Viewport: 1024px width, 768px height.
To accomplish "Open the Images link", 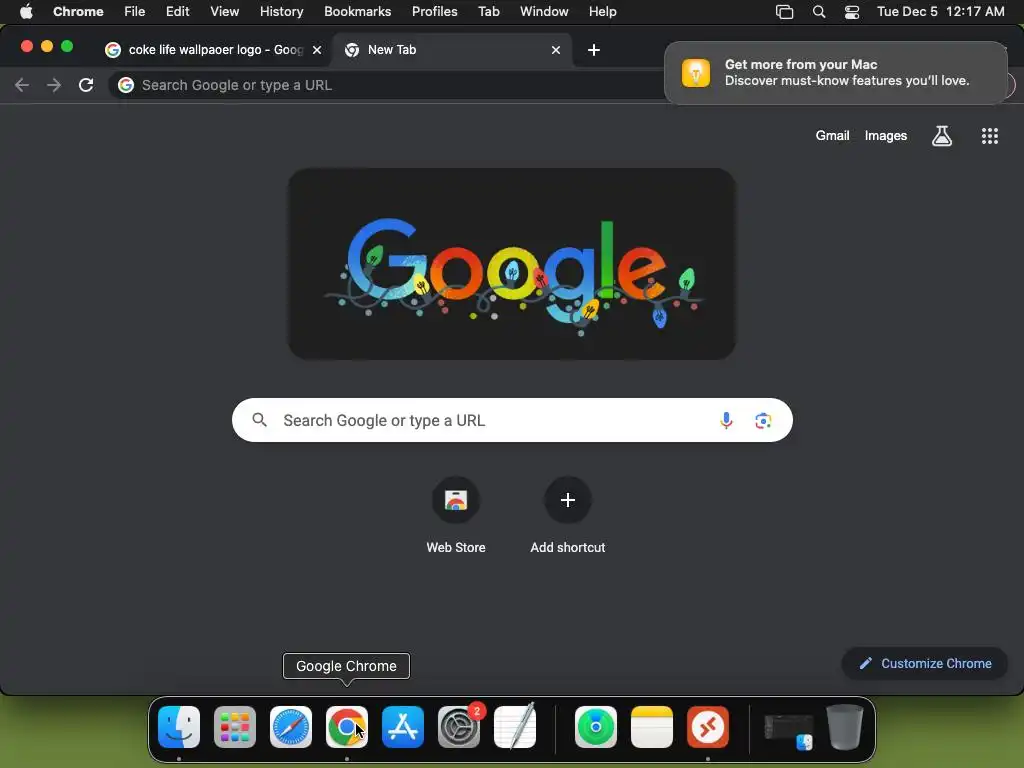I will [x=886, y=135].
